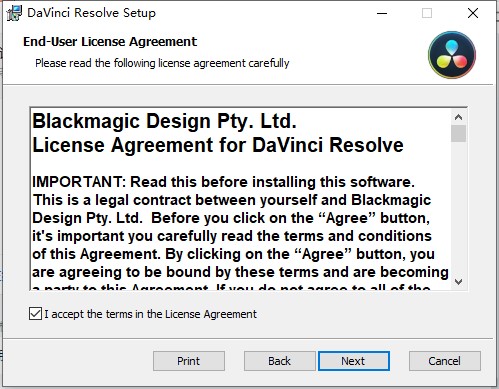This screenshot has width=499, height=389.
Task: Click the license scrollbar thumb
Action: [459, 134]
